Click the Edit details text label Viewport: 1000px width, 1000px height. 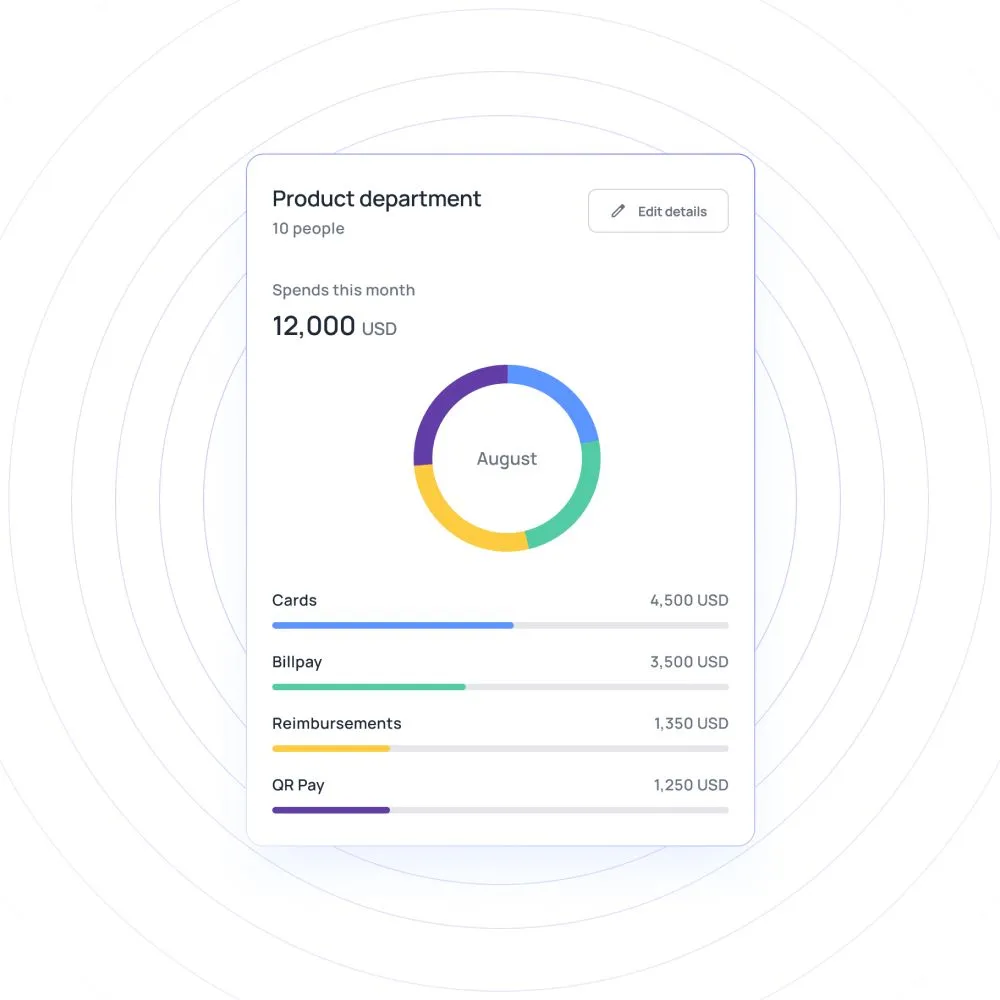(x=672, y=212)
